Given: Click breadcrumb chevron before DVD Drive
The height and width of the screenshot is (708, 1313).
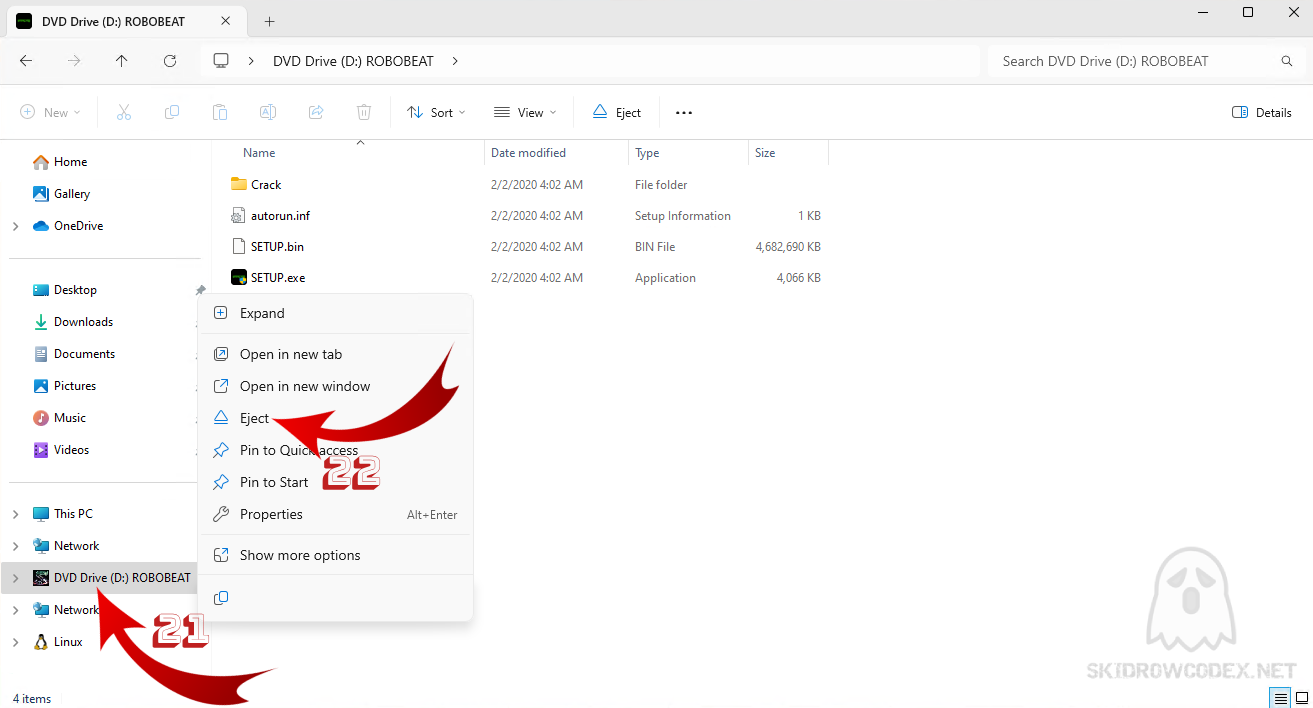Looking at the screenshot, I should click(x=252, y=61).
